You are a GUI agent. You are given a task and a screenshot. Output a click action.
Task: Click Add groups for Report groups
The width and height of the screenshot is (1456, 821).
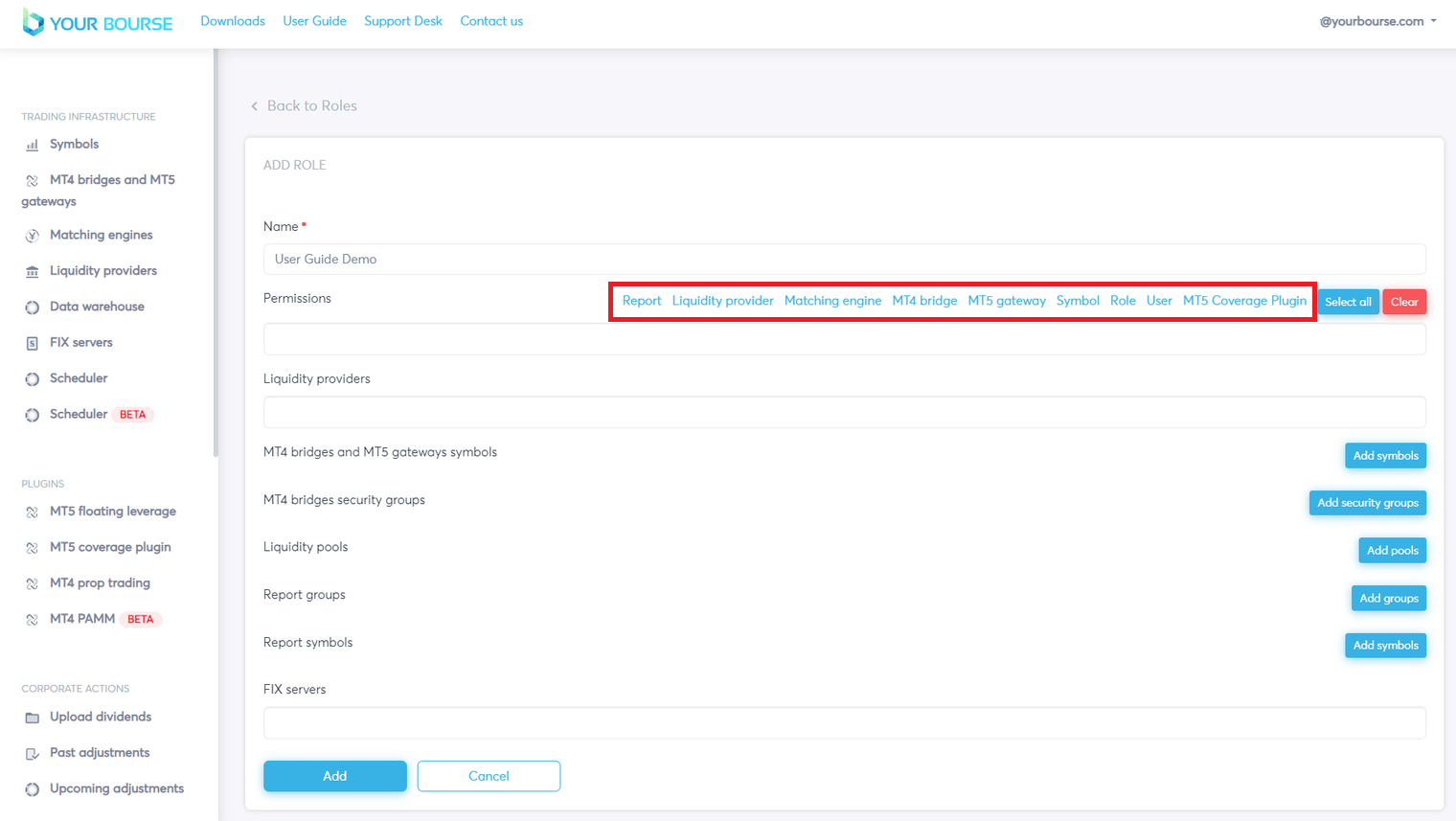click(1389, 599)
